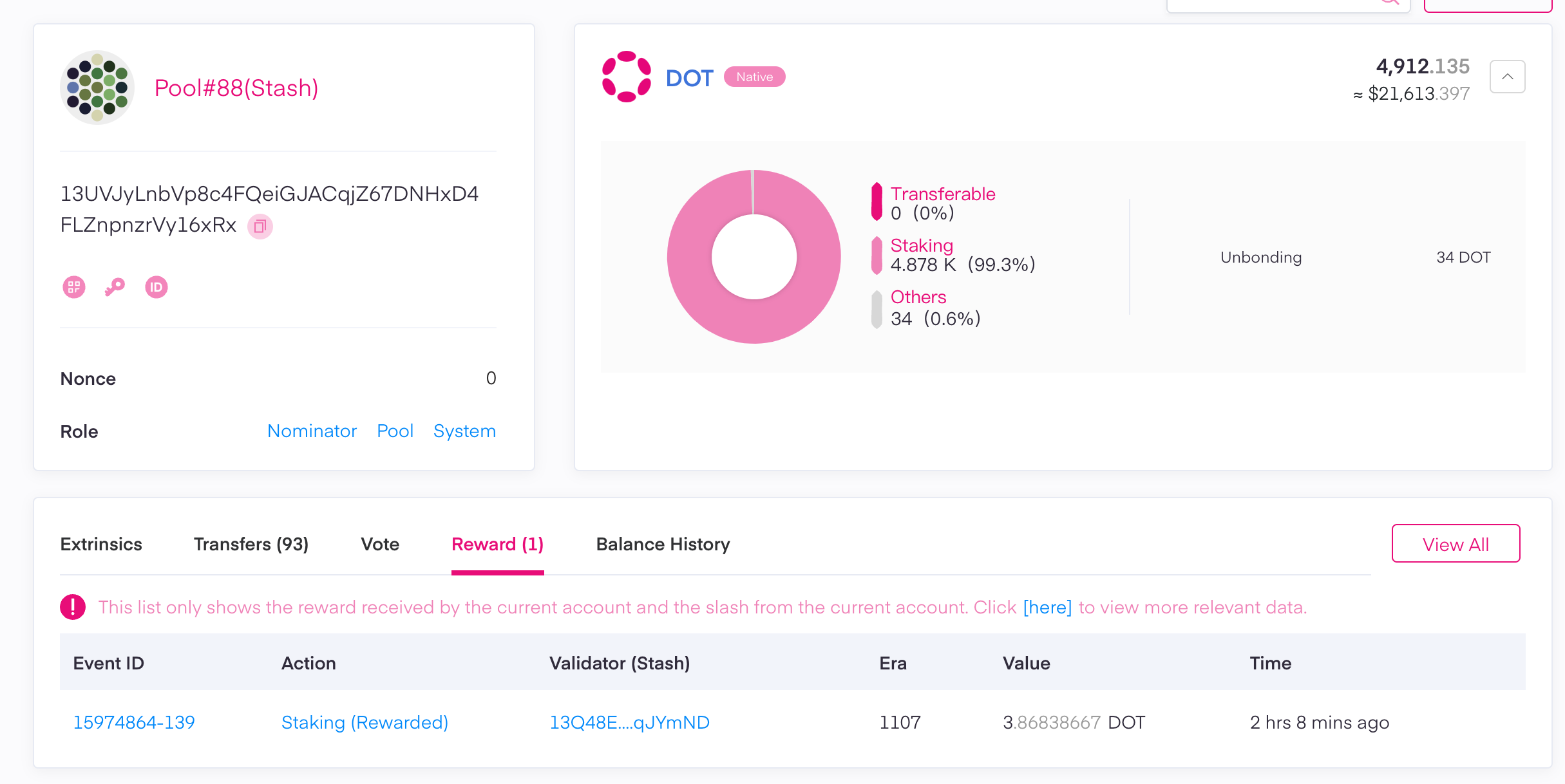This screenshot has width=1565, height=784.
Task: Click the public key icon
Action: tap(115, 287)
